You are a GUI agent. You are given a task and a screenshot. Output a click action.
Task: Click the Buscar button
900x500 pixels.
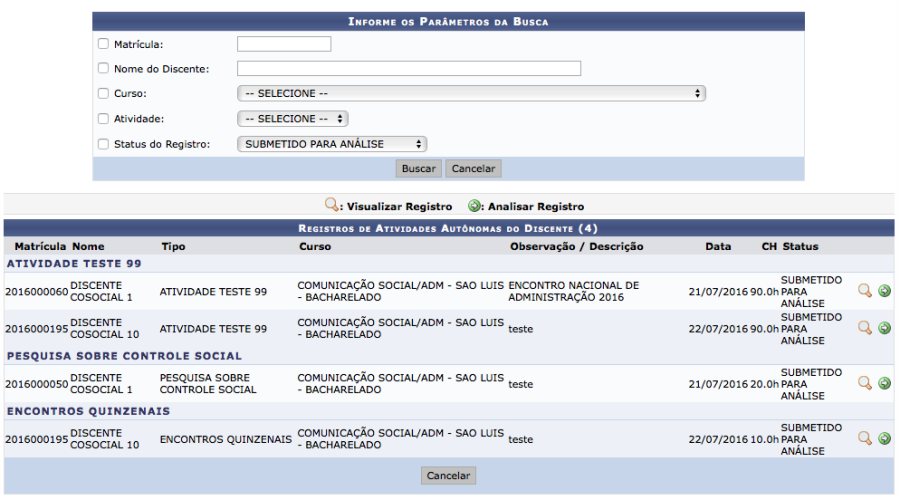(x=418, y=169)
